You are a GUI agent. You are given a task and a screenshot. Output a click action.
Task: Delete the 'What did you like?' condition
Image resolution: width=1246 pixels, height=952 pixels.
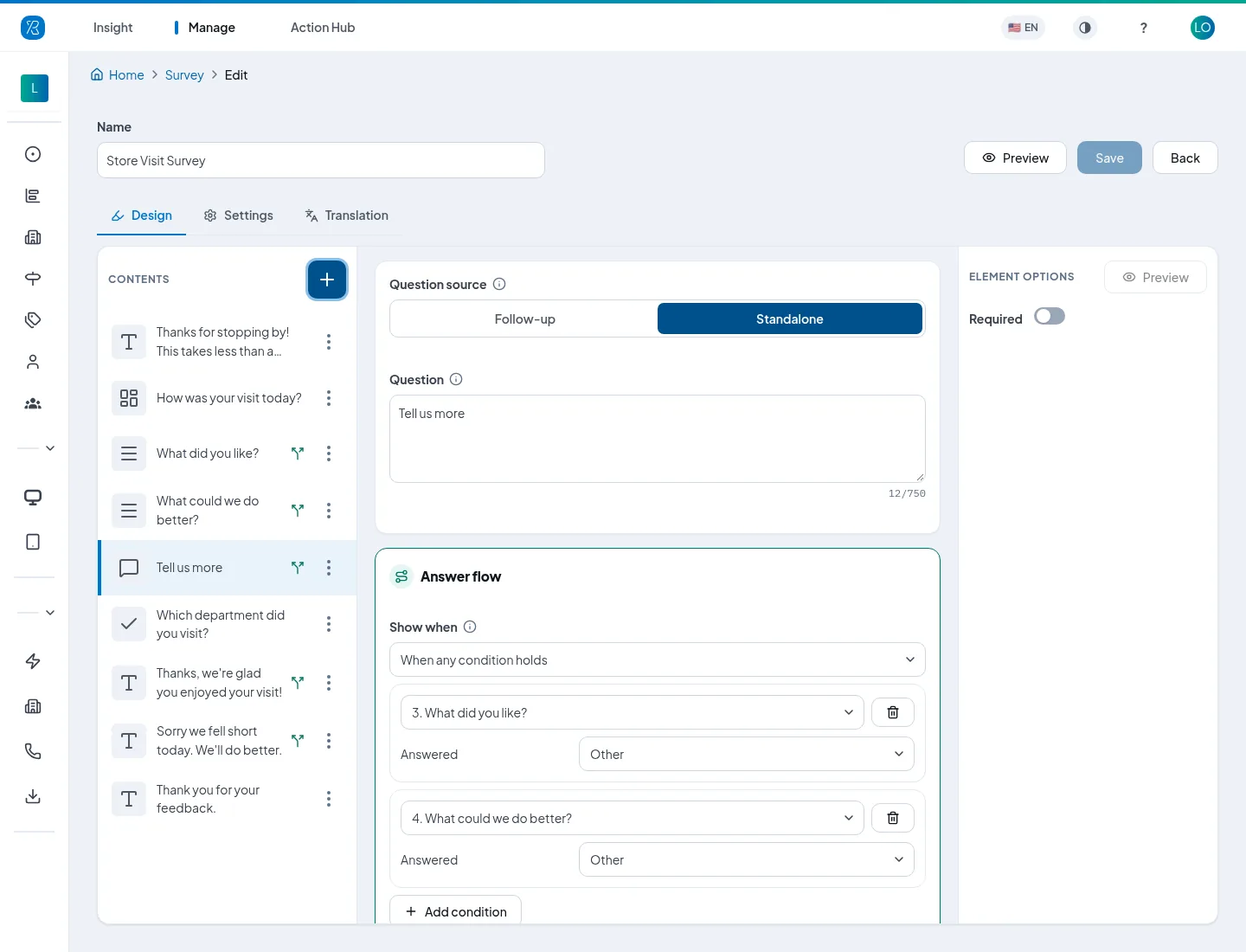(893, 712)
